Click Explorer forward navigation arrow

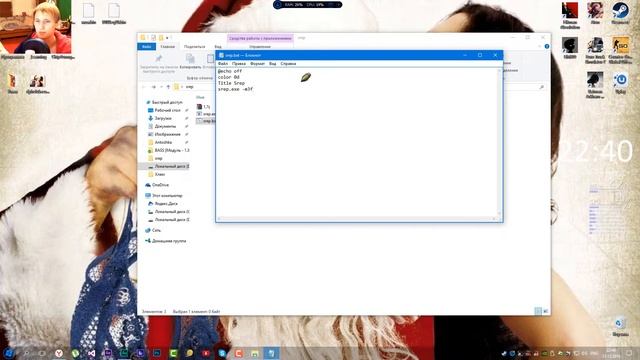pos(153,87)
